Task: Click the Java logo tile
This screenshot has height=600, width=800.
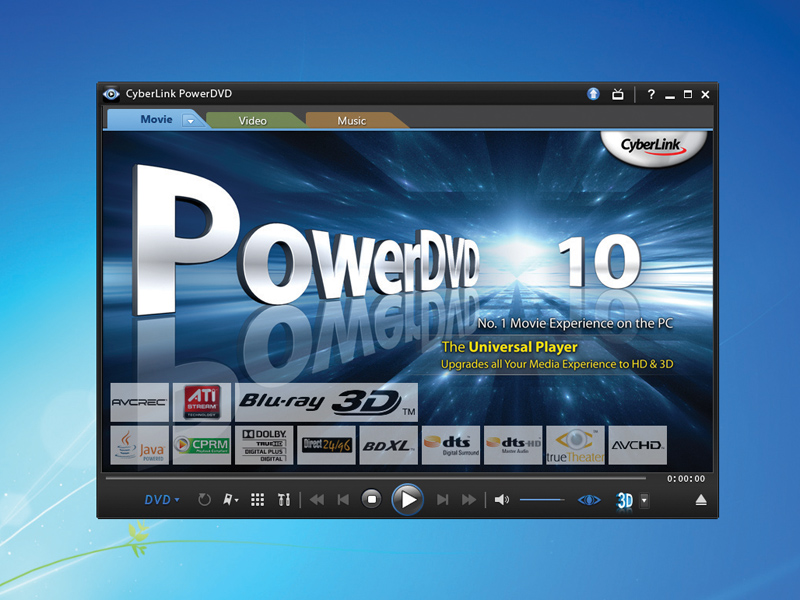Action: tap(139, 445)
